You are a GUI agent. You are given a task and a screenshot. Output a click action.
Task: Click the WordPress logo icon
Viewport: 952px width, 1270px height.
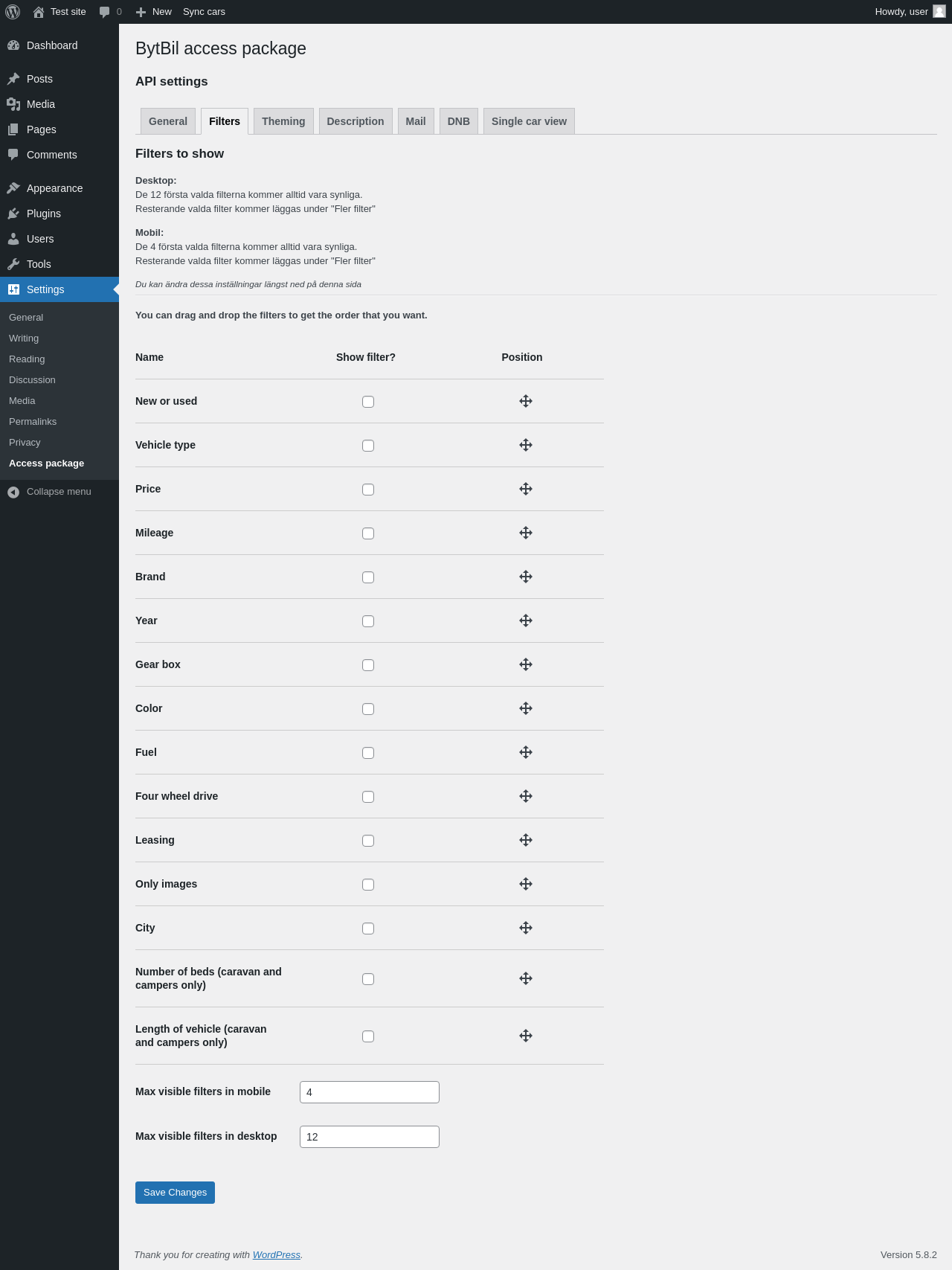click(x=13, y=12)
